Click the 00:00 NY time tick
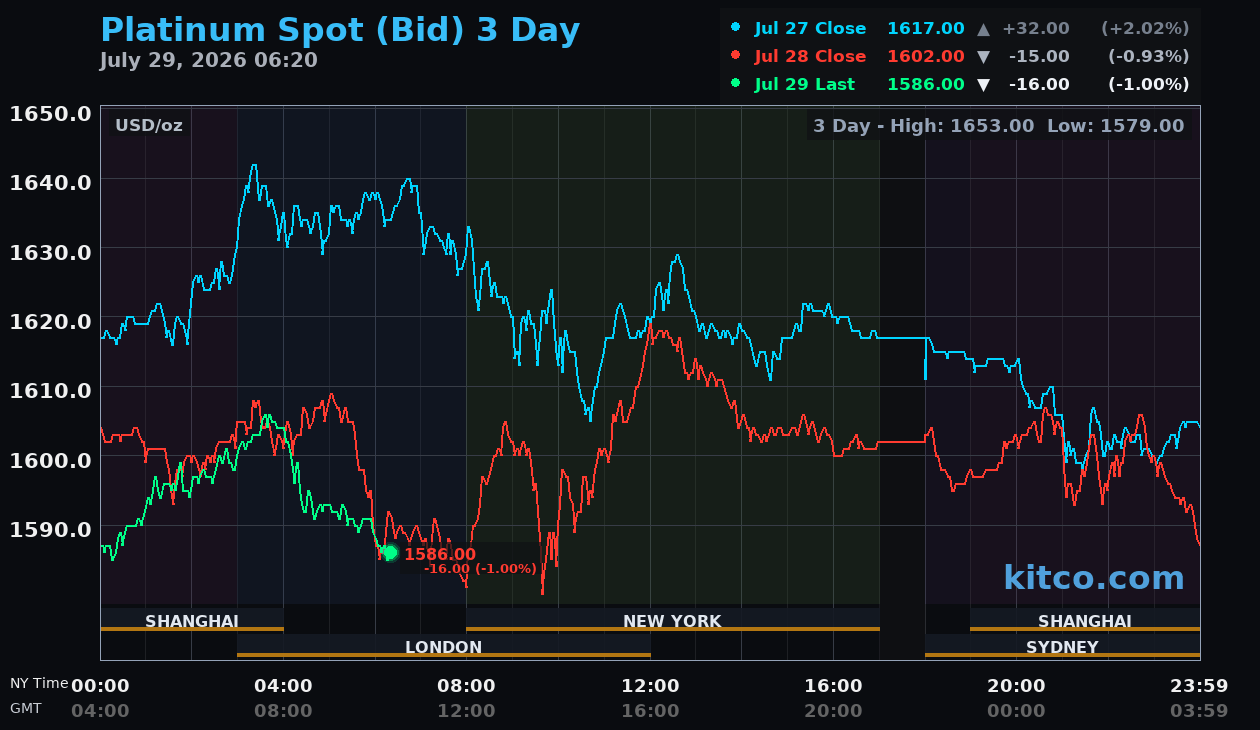 click(x=100, y=686)
